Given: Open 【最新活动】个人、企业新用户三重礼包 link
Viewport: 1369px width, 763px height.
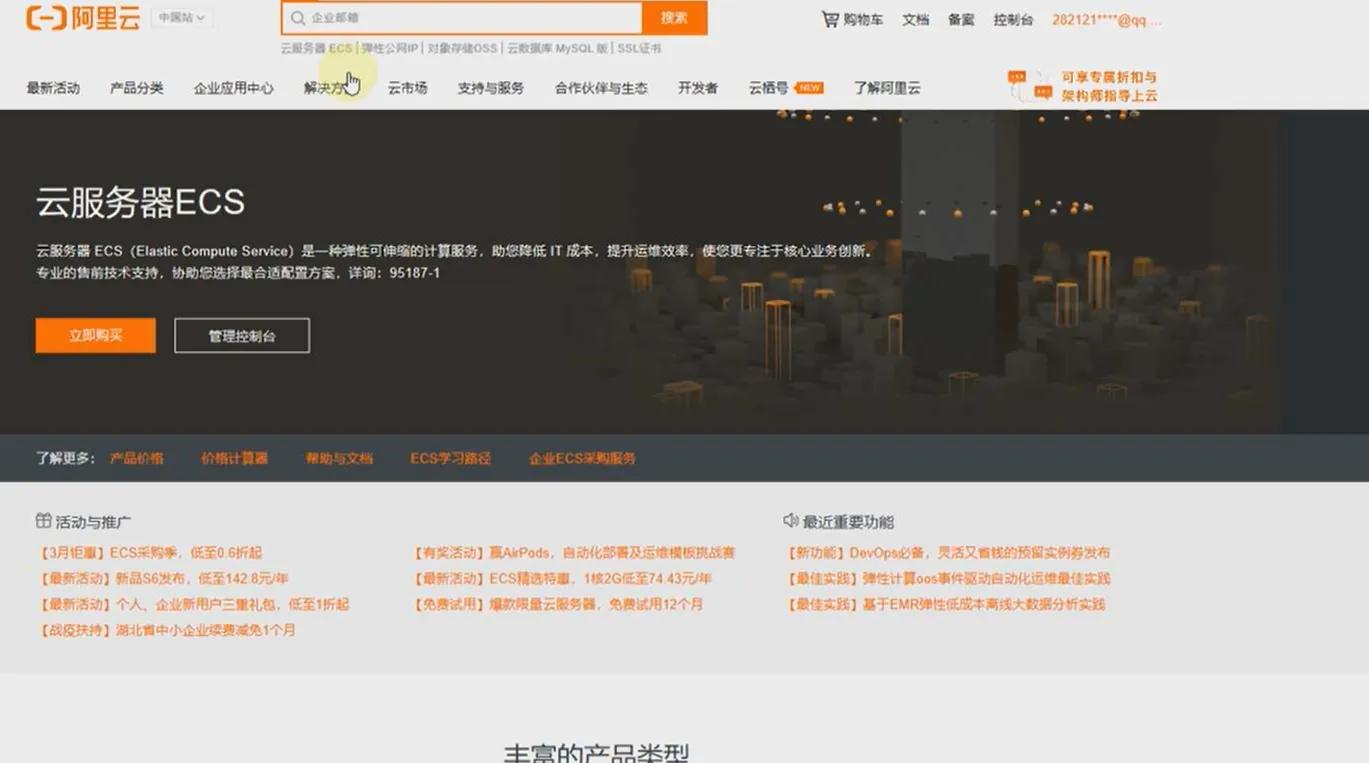Looking at the screenshot, I should [x=193, y=604].
